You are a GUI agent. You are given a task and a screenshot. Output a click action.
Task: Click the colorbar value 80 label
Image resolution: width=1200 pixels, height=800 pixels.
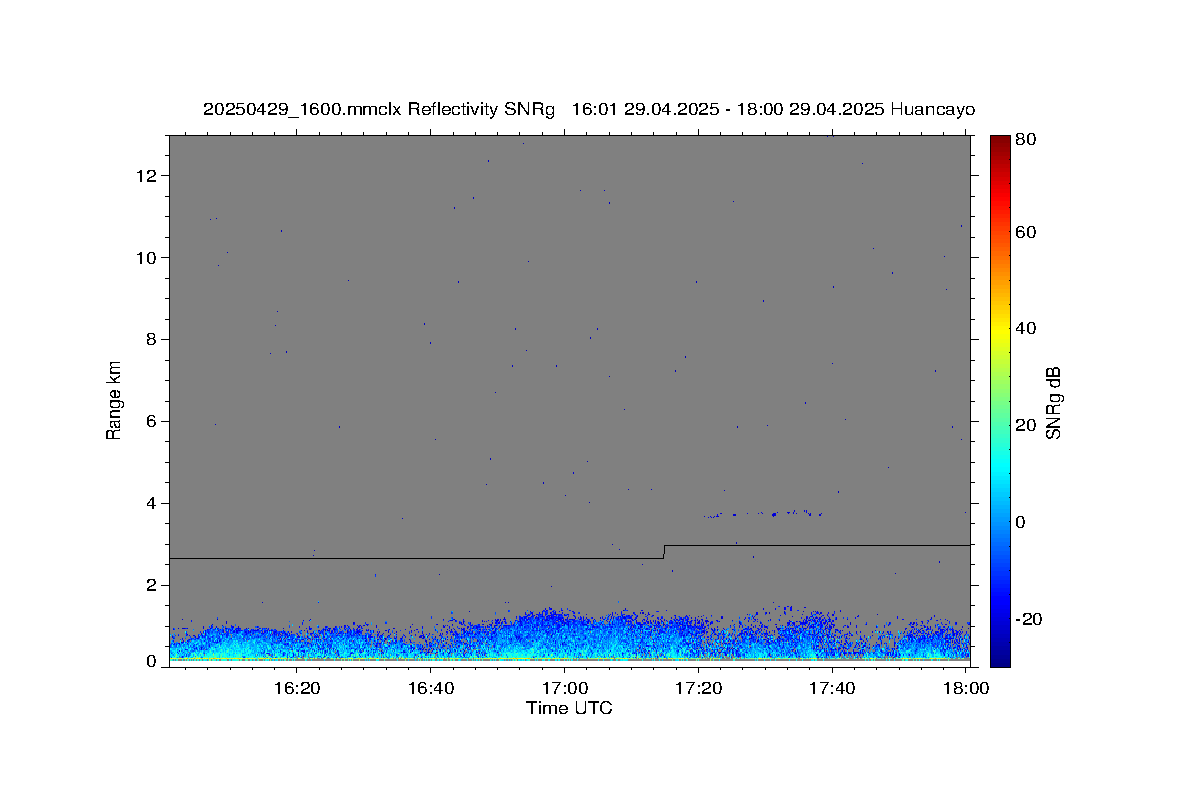pyautogui.click(x=1026, y=140)
